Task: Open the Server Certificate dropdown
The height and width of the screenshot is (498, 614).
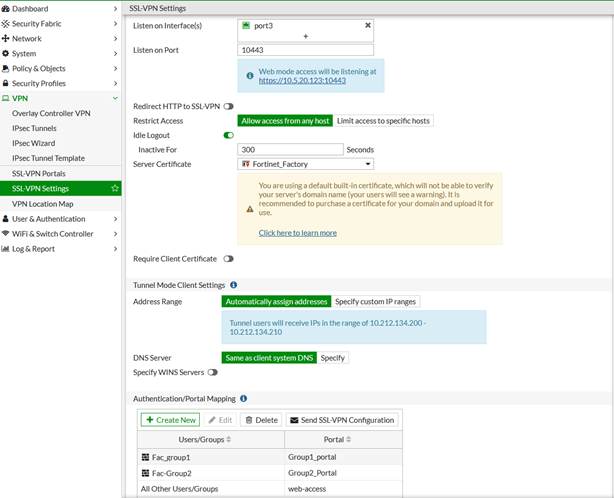Action: pos(305,164)
